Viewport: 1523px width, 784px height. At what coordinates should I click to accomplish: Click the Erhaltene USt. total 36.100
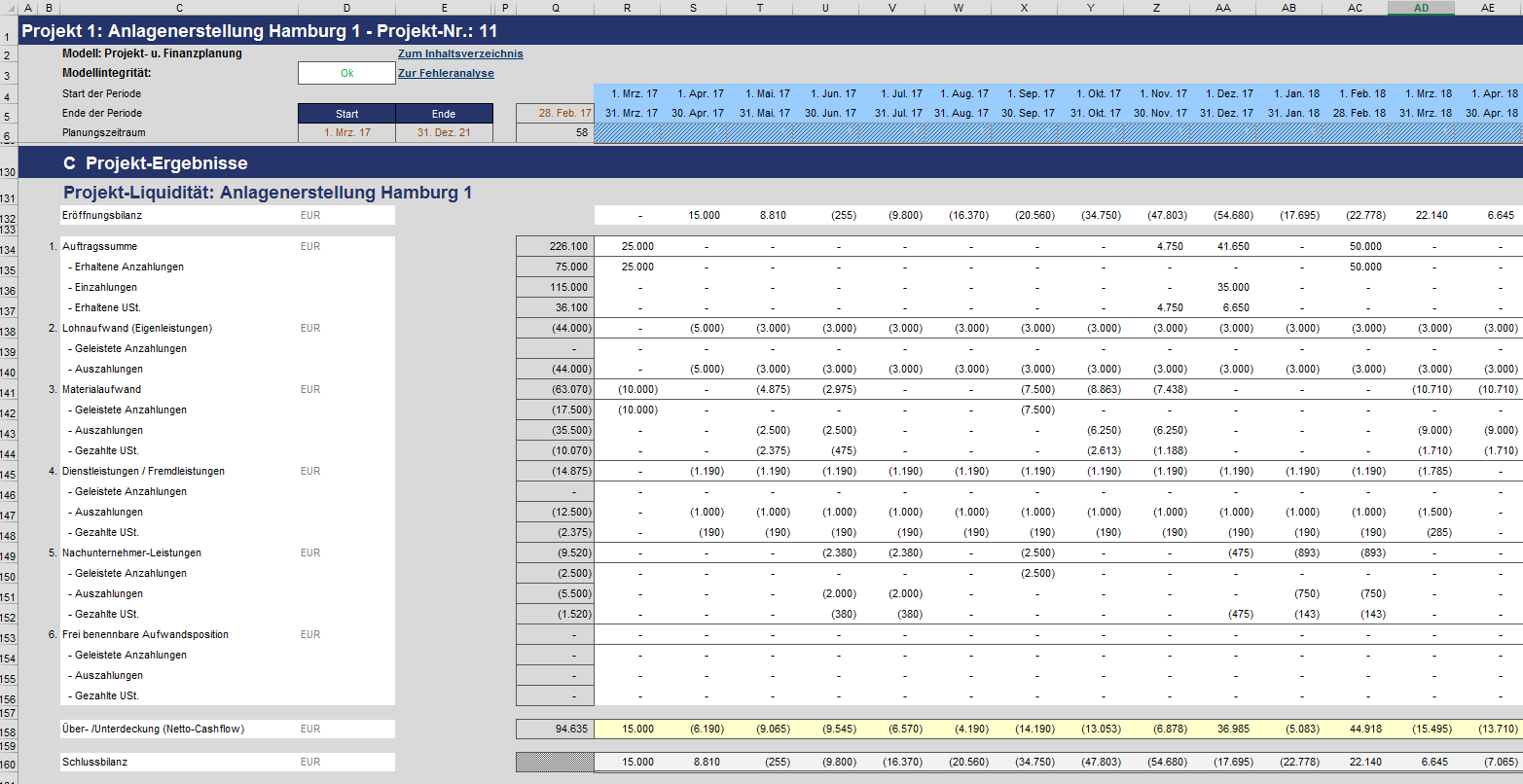(x=555, y=308)
